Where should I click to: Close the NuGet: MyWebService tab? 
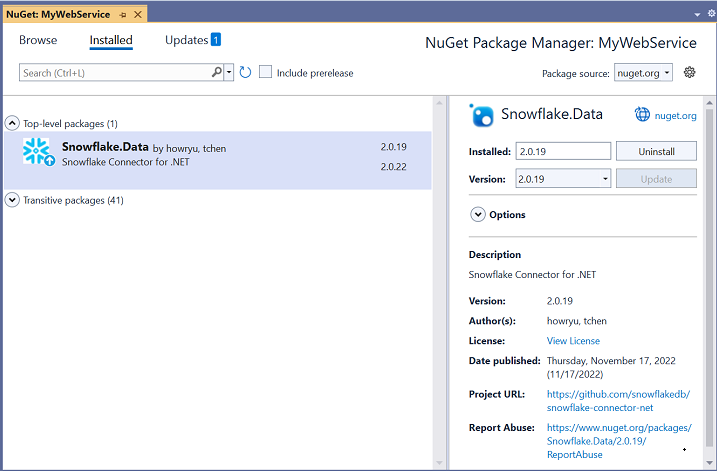click(138, 15)
